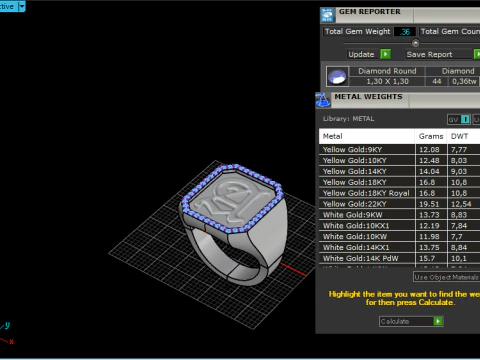Click the 19.51 grams value
Image resolution: width=480 pixels, height=360 pixels.
click(x=429, y=204)
